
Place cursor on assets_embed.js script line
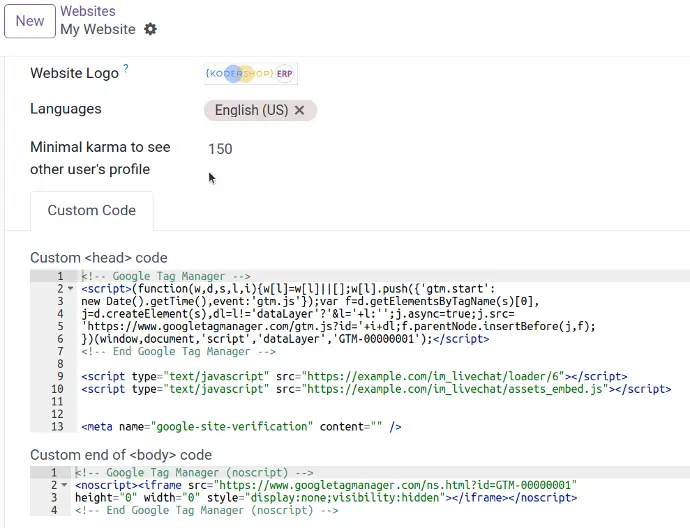[x=376, y=389]
